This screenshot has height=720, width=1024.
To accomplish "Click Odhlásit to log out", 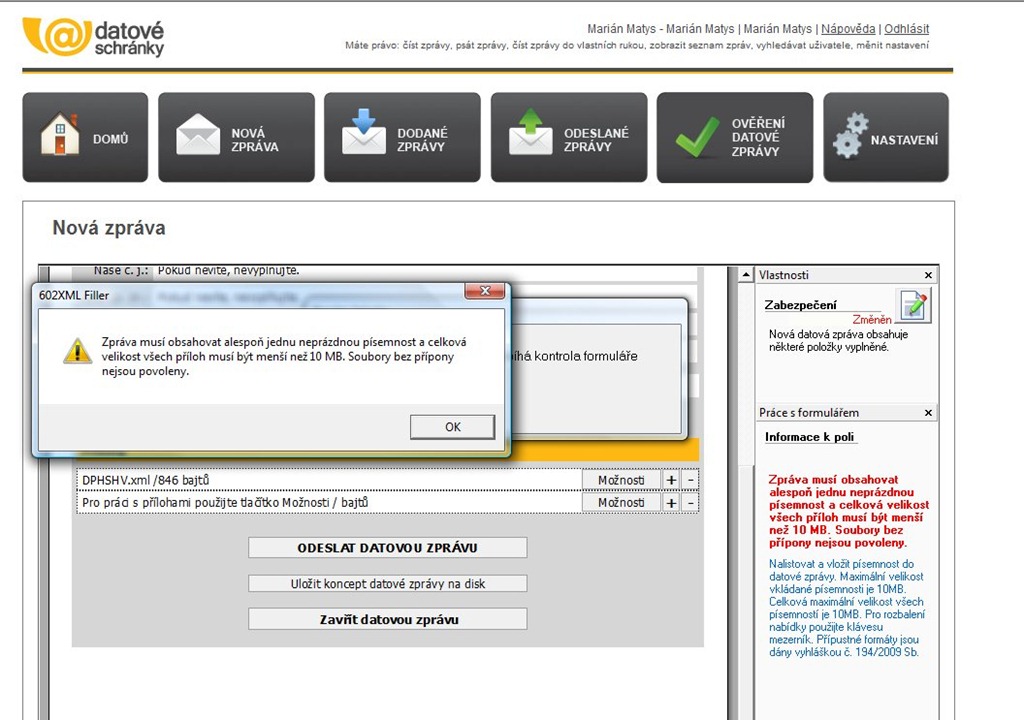I will pos(906,29).
